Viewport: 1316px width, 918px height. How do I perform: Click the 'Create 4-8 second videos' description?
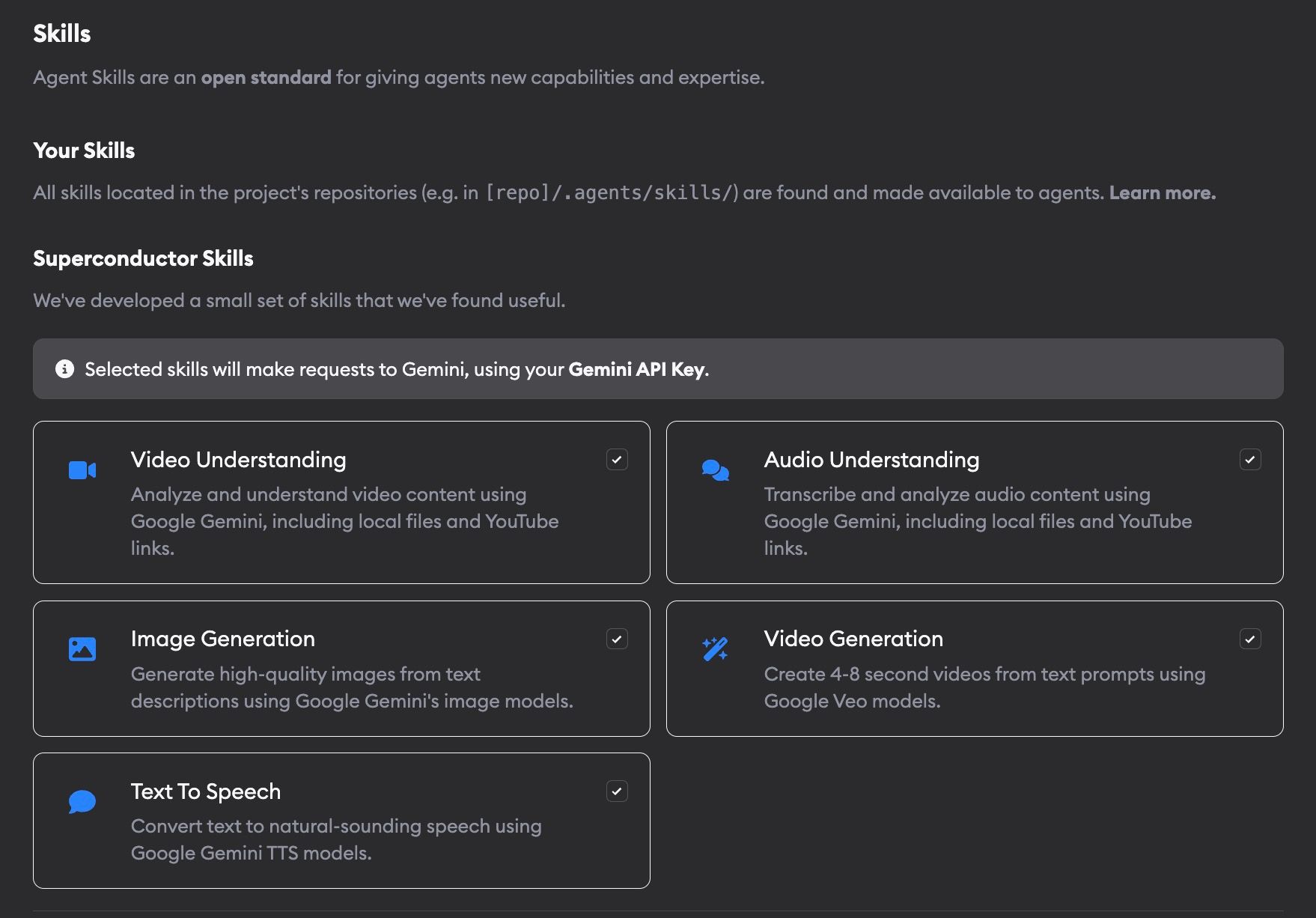984,687
